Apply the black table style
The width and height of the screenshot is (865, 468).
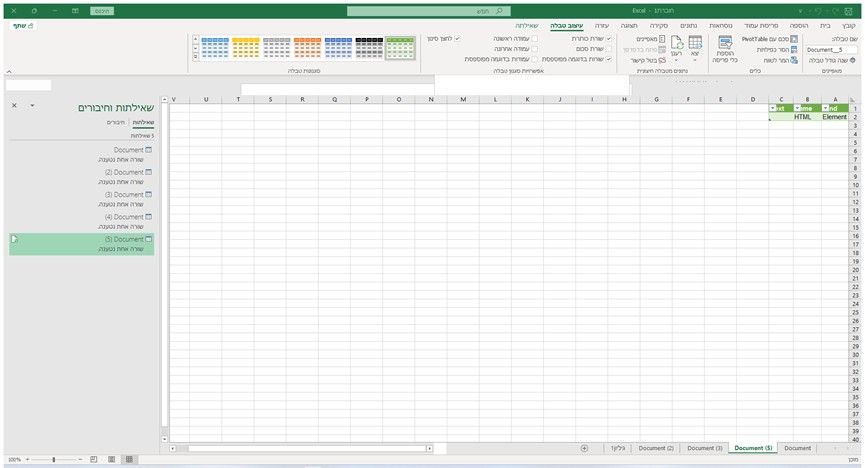369,48
